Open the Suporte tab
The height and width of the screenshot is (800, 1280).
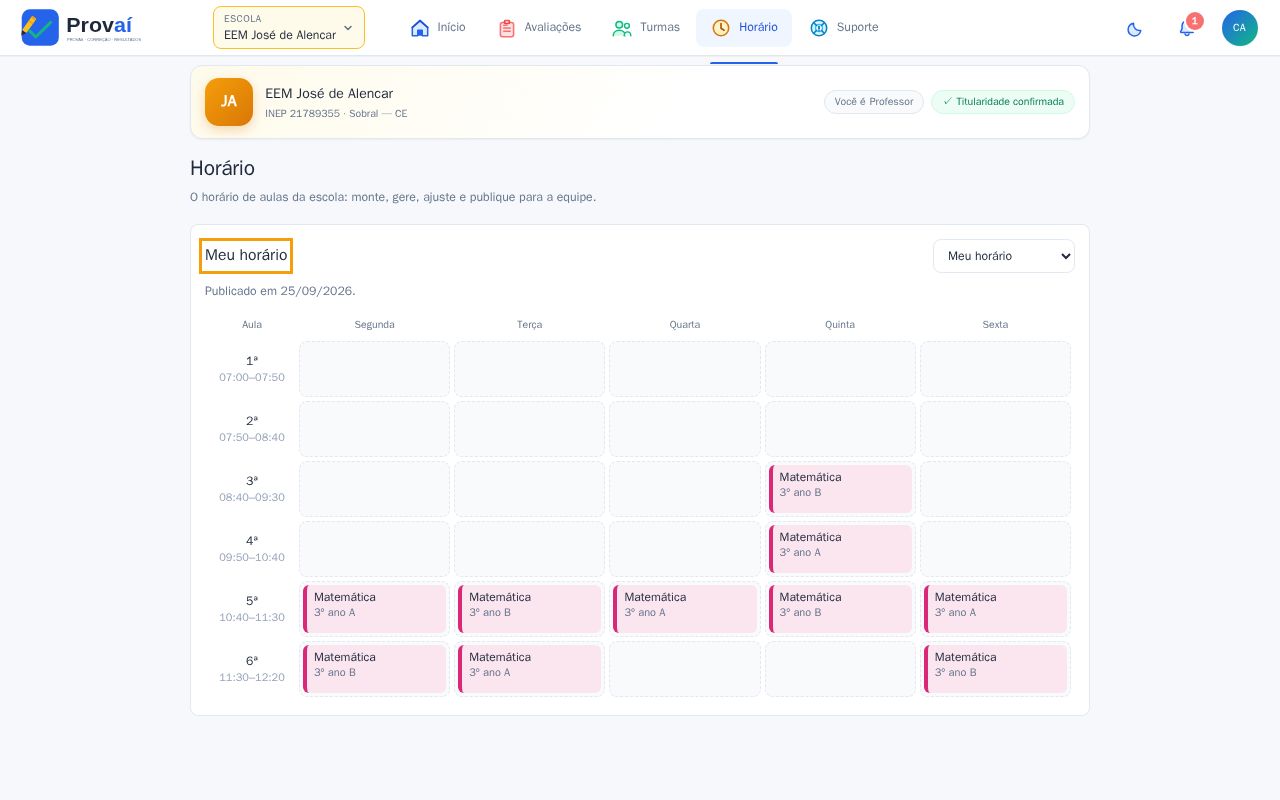(x=844, y=28)
